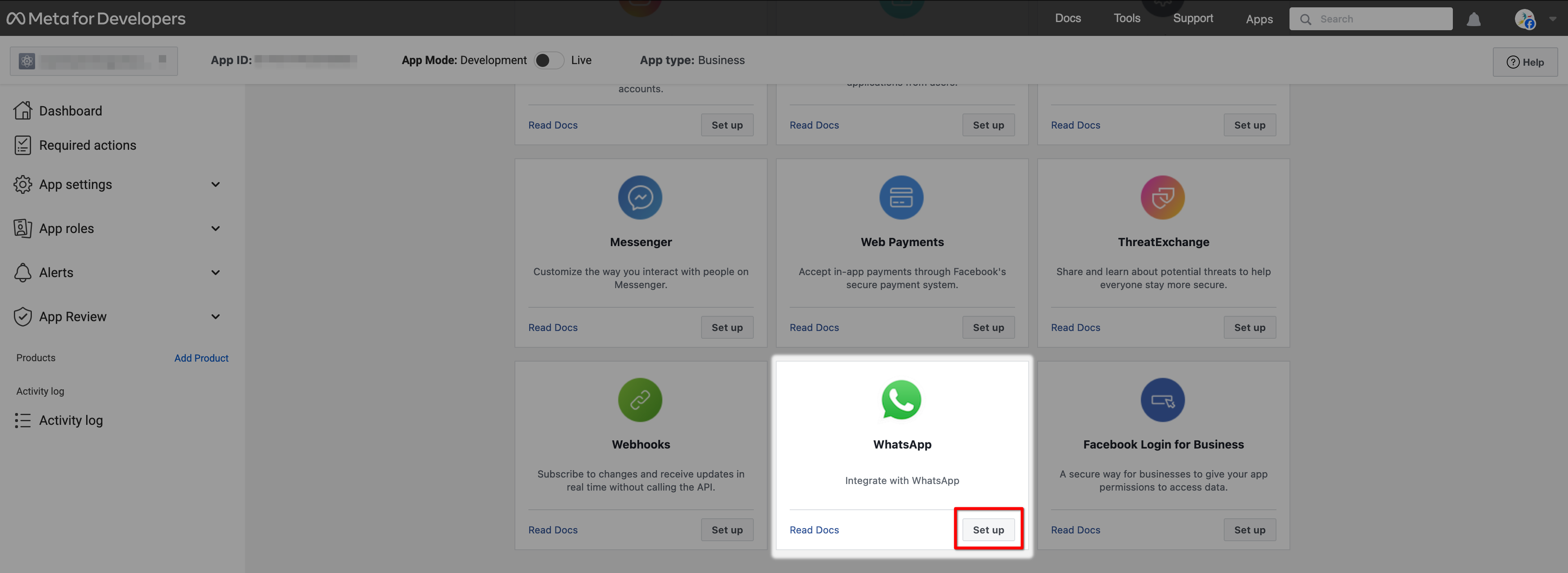Viewport: 1568px width, 573px height.
Task: Click the Webhooks link icon
Action: click(640, 400)
